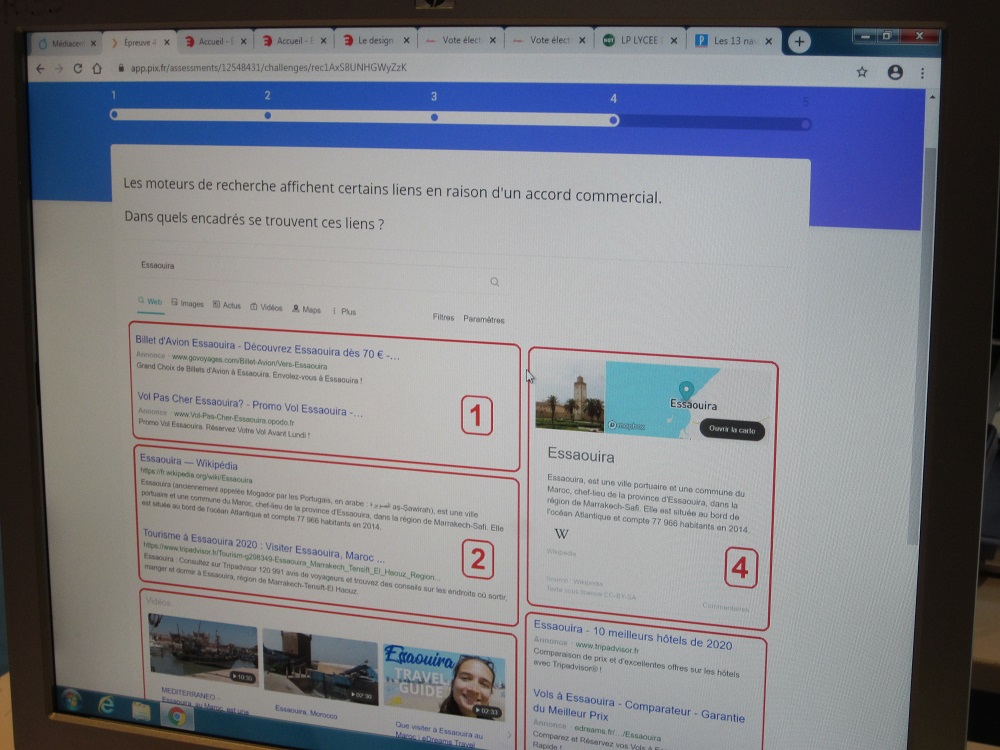This screenshot has width=1000, height=750.
Task: Play the 10:30 harbor video thumbnail
Action: tap(203, 650)
